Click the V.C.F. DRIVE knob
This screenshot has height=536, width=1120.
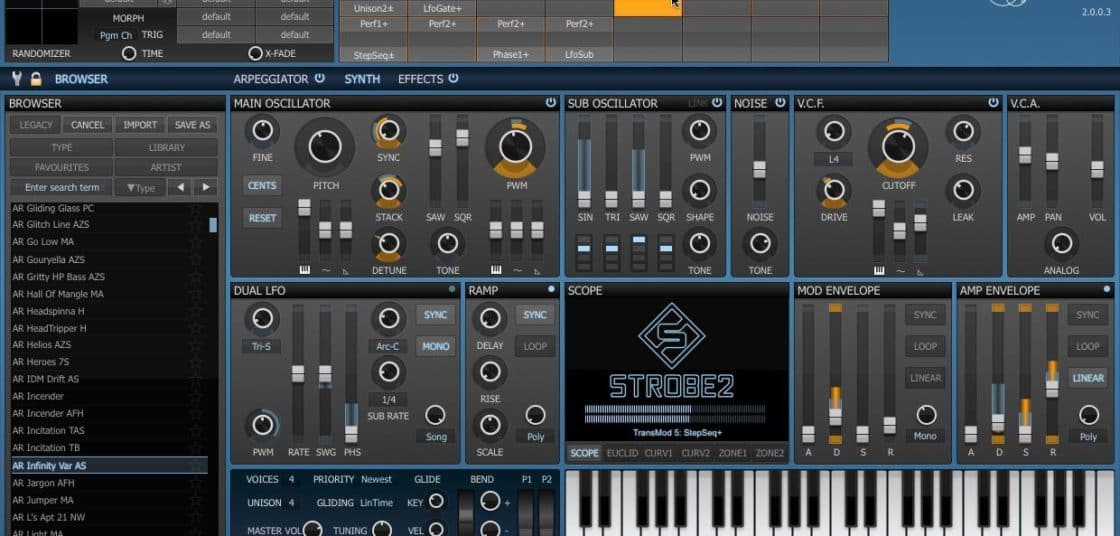point(834,191)
